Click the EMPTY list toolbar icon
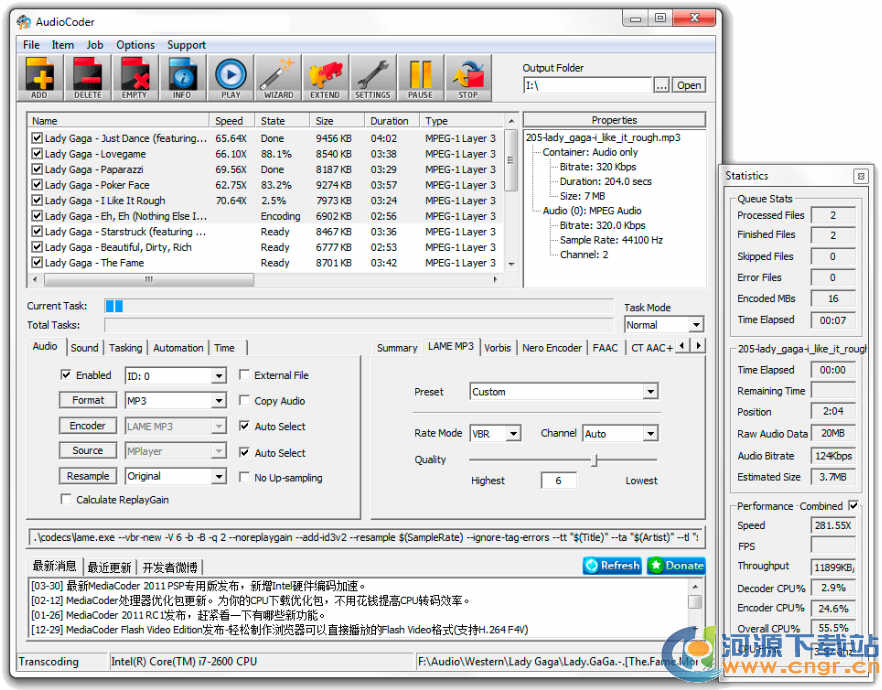Image resolution: width=882 pixels, height=690 pixels. [135, 78]
